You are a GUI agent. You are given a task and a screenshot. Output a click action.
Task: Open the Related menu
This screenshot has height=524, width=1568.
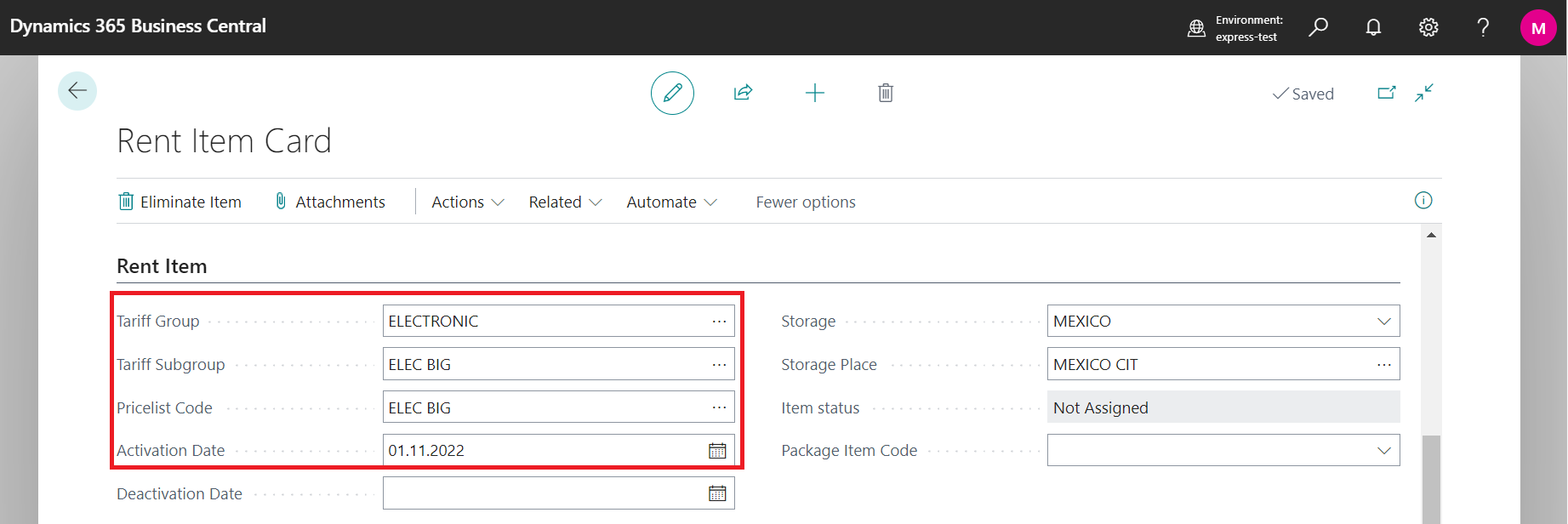pos(565,202)
